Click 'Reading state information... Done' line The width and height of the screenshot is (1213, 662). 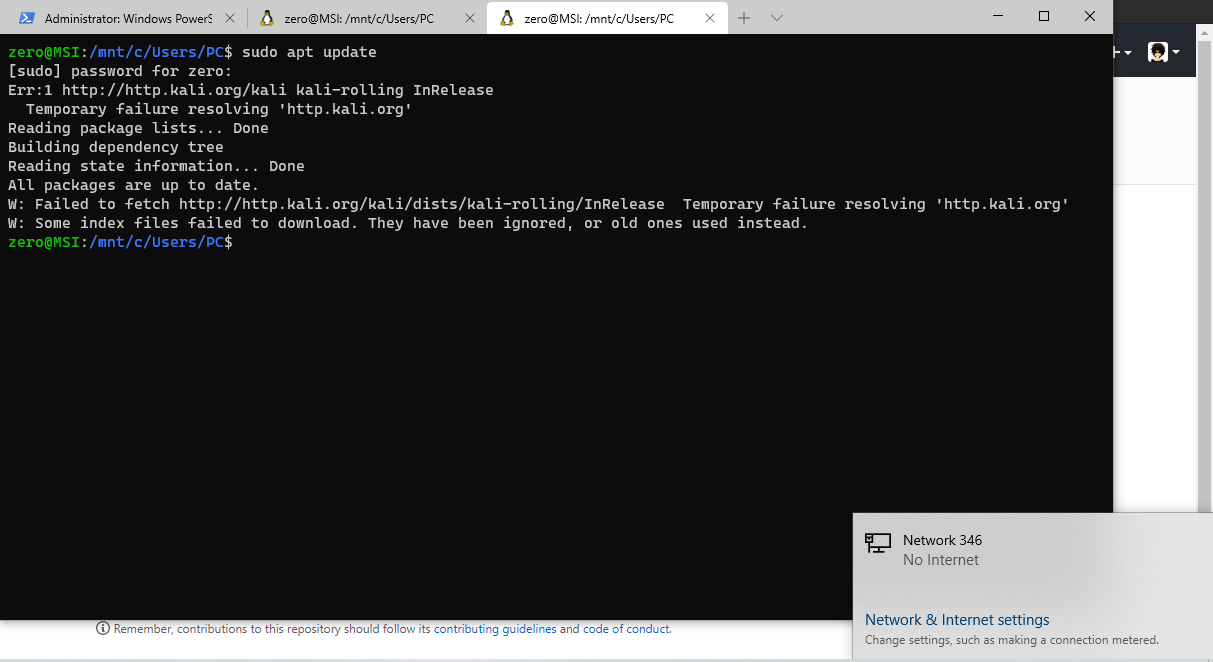(x=156, y=166)
